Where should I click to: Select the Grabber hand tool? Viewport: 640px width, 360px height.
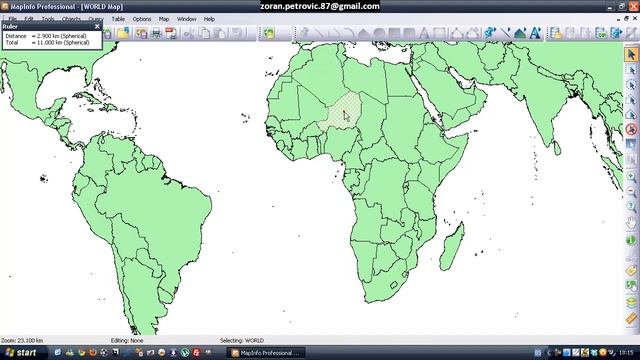pyautogui.click(x=631, y=223)
